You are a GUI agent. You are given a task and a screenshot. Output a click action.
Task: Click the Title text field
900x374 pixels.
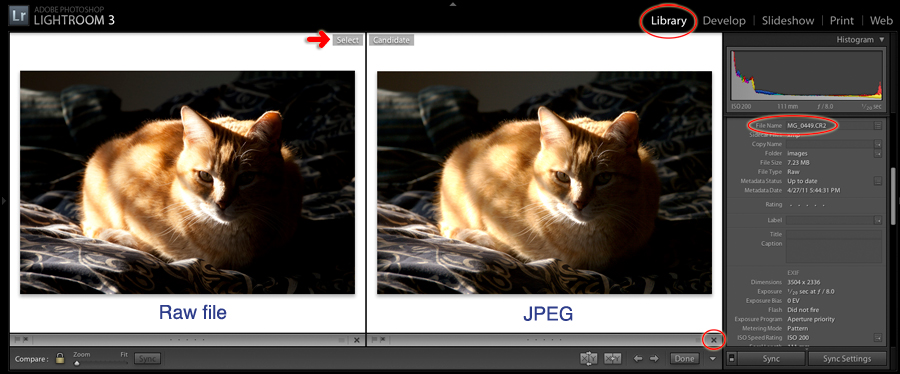point(834,234)
